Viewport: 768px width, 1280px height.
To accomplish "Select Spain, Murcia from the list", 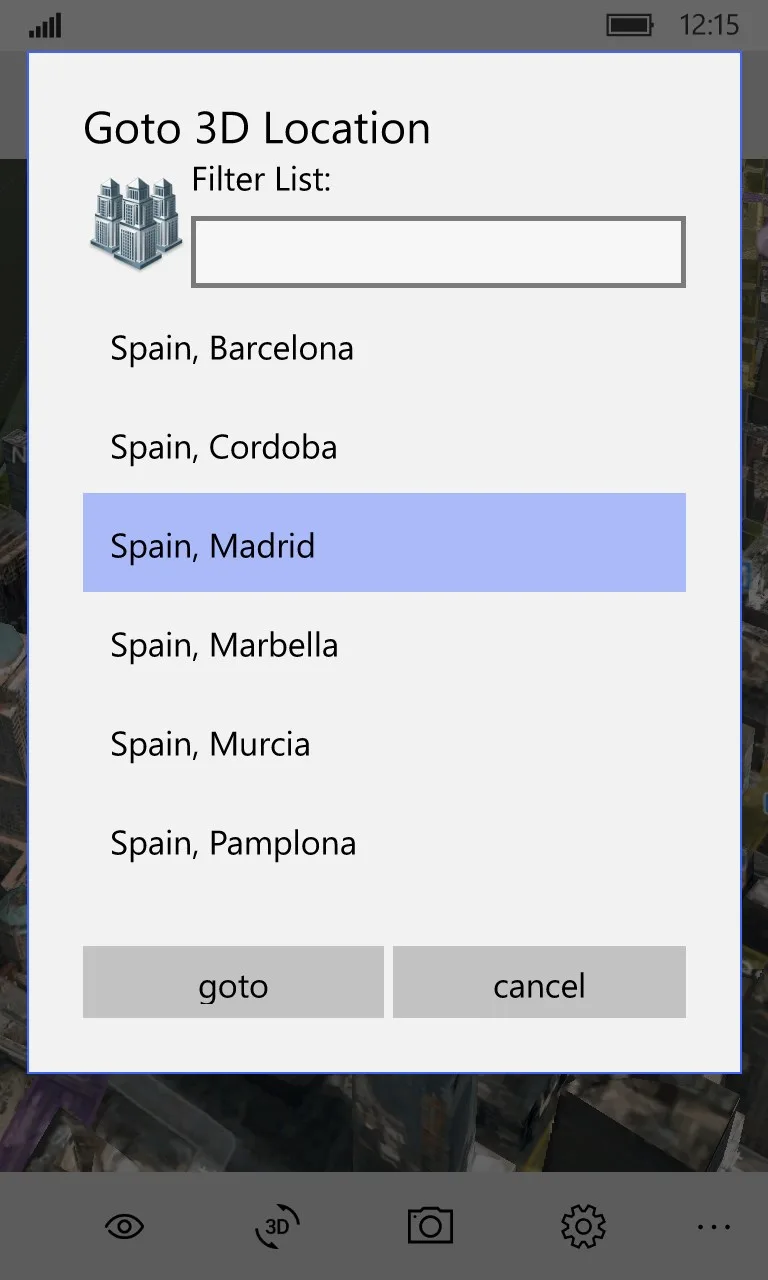I will pos(384,744).
